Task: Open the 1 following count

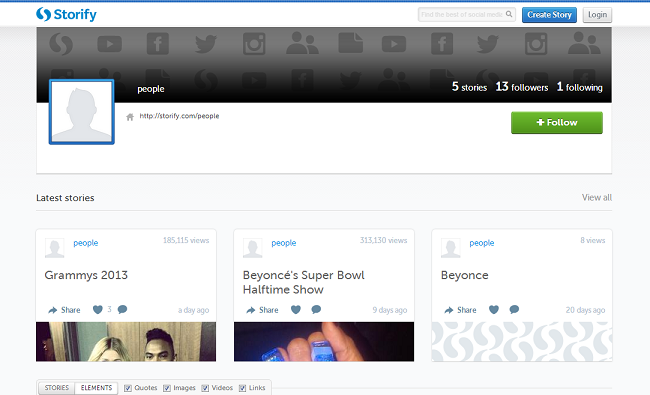Action: point(580,87)
